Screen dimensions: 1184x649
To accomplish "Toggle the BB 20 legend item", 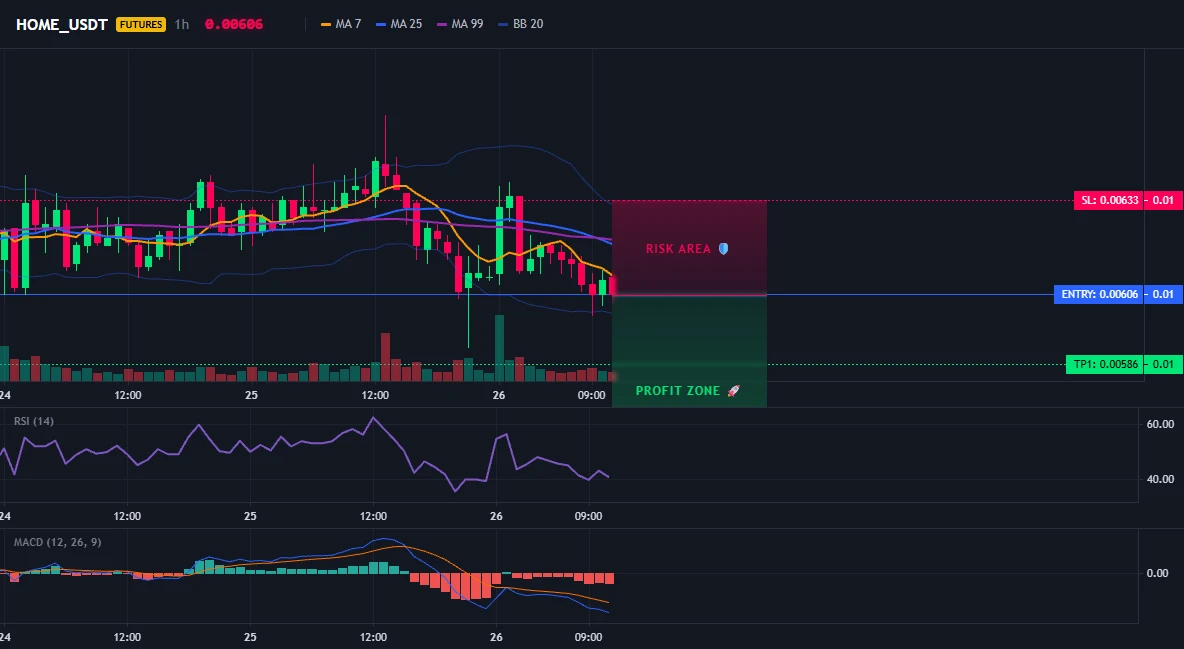I will [x=521, y=24].
